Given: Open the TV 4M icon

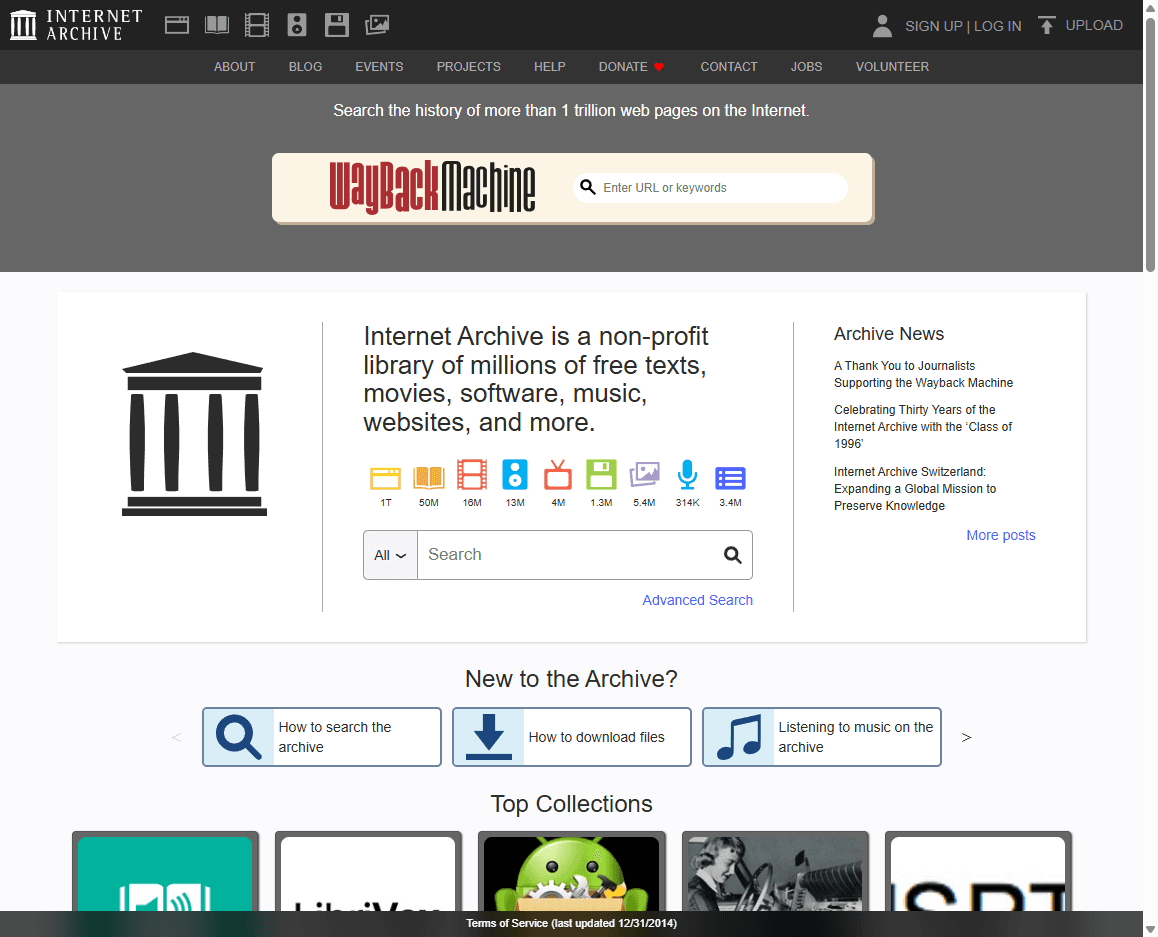Looking at the screenshot, I should [558, 475].
